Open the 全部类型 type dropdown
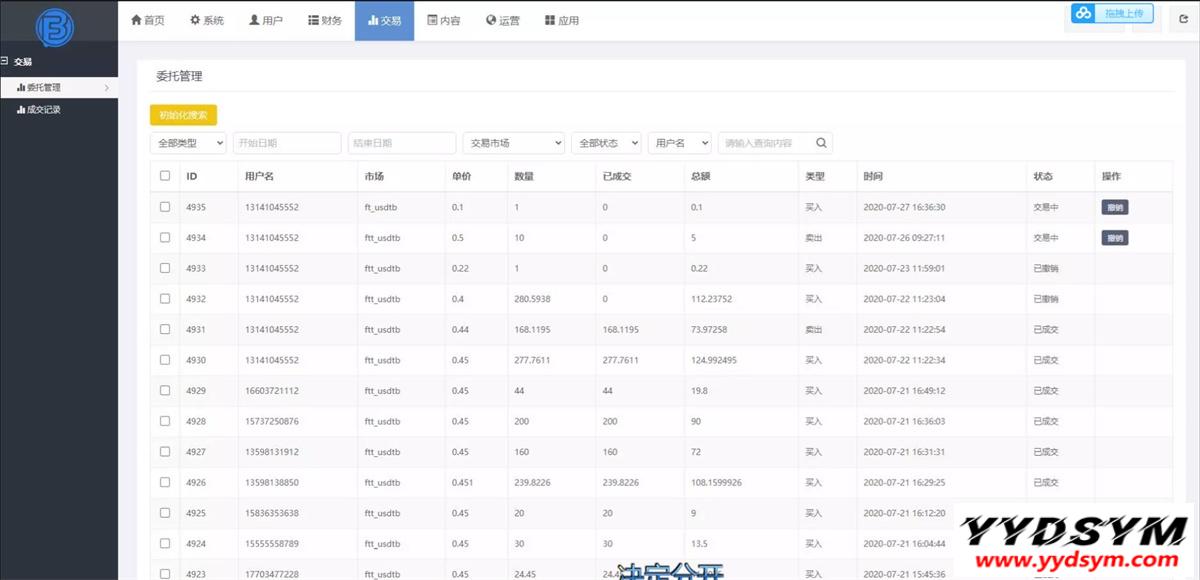 tap(188, 143)
